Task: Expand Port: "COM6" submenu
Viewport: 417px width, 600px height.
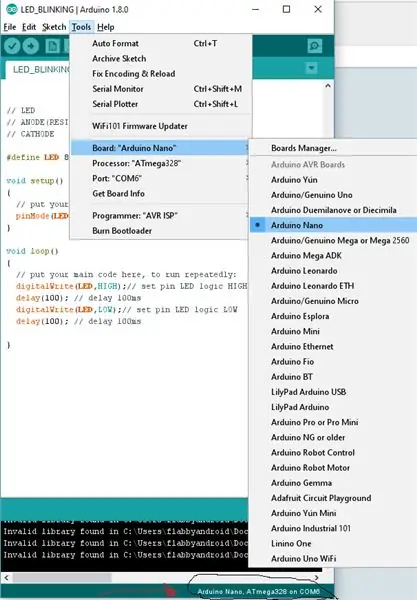Action: click(x=161, y=178)
